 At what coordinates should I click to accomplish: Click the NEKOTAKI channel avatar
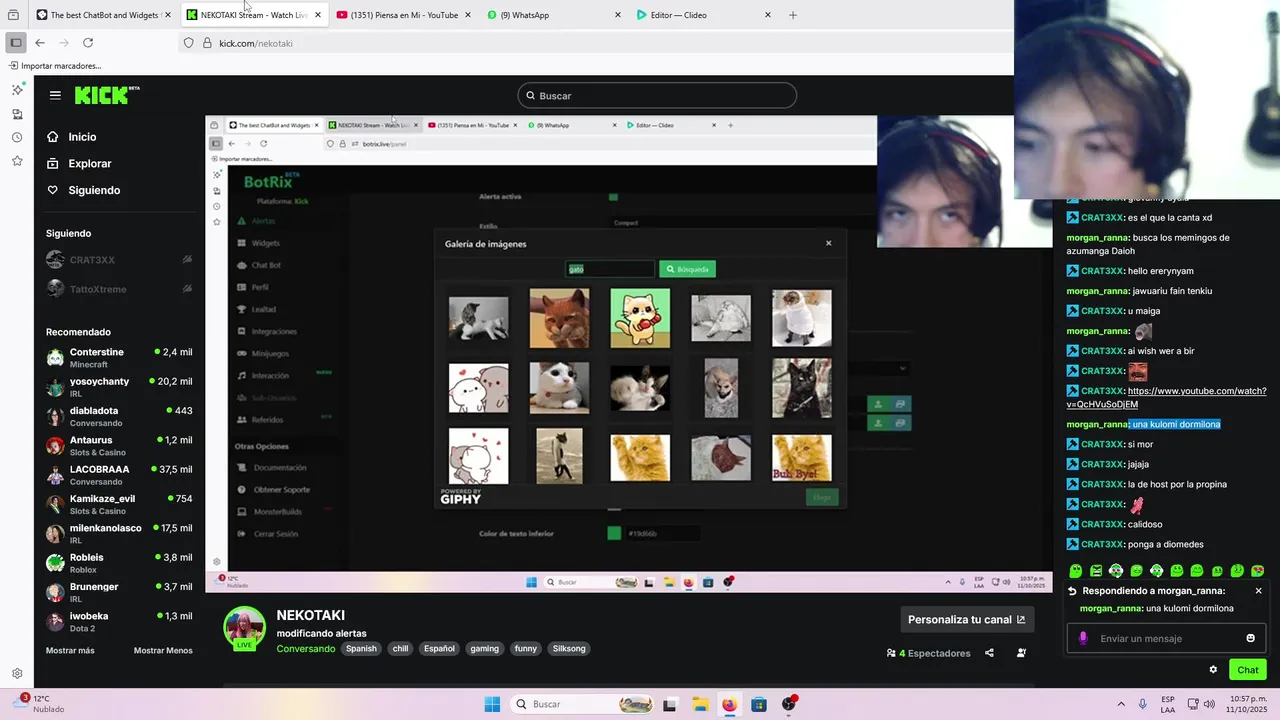(244, 628)
